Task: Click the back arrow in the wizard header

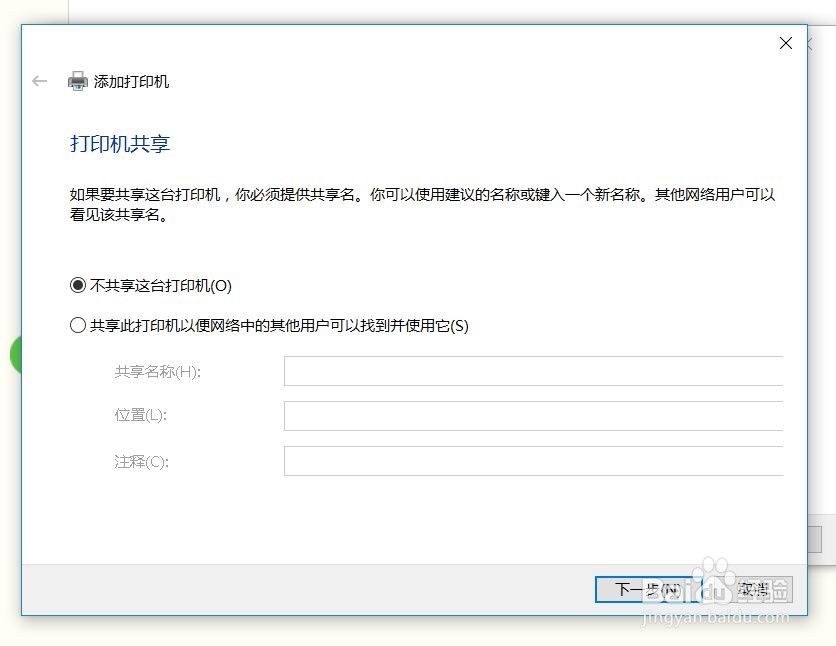Action: pos(39,81)
